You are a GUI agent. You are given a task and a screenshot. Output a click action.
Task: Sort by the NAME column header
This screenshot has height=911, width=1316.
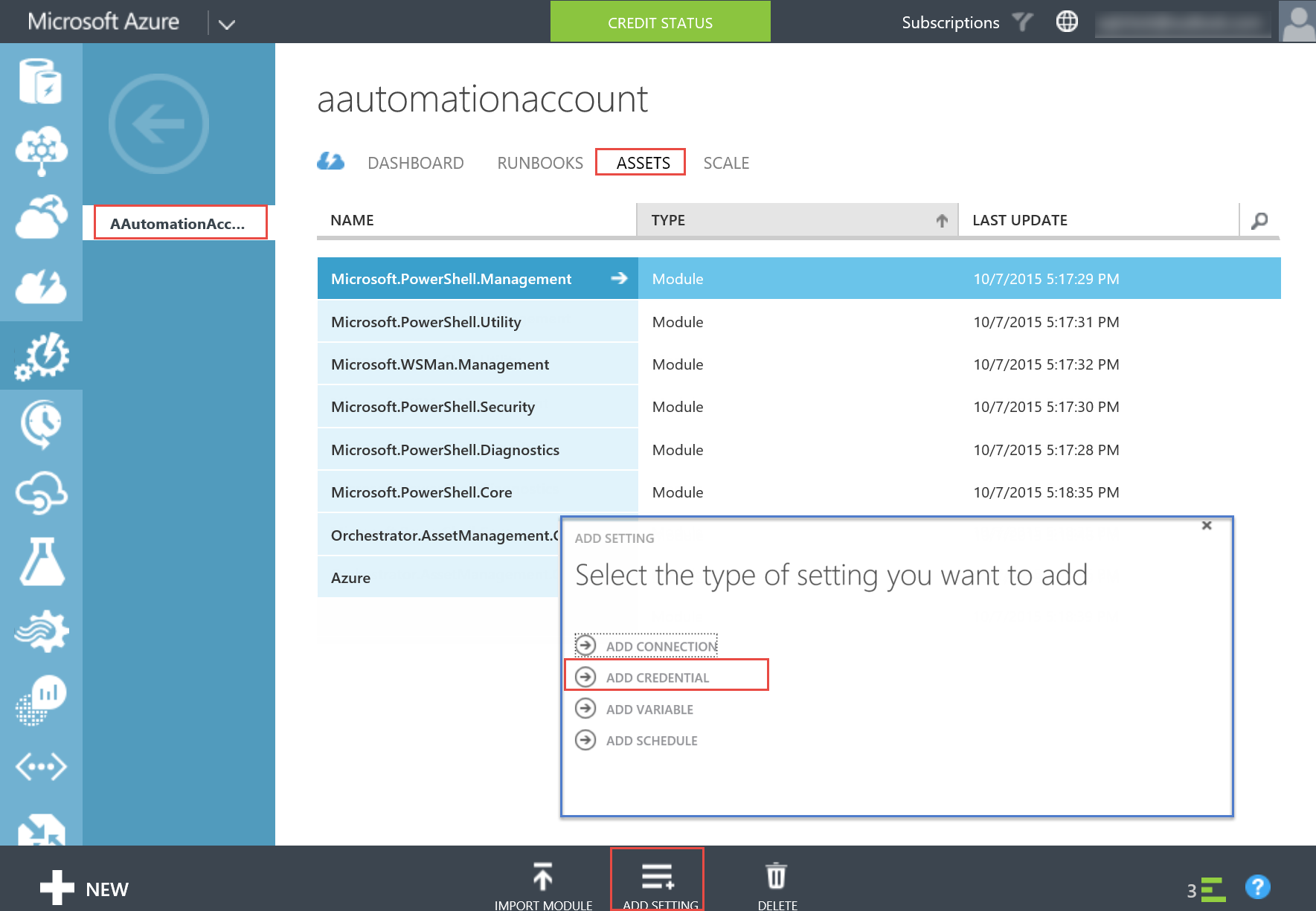(477, 220)
